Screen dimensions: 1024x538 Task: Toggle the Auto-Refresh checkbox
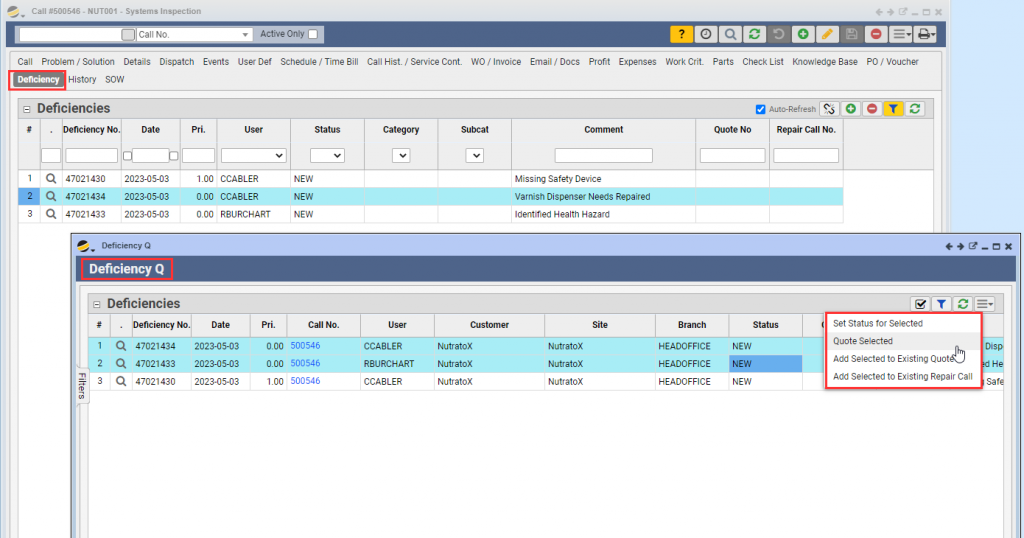pyautogui.click(x=761, y=108)
